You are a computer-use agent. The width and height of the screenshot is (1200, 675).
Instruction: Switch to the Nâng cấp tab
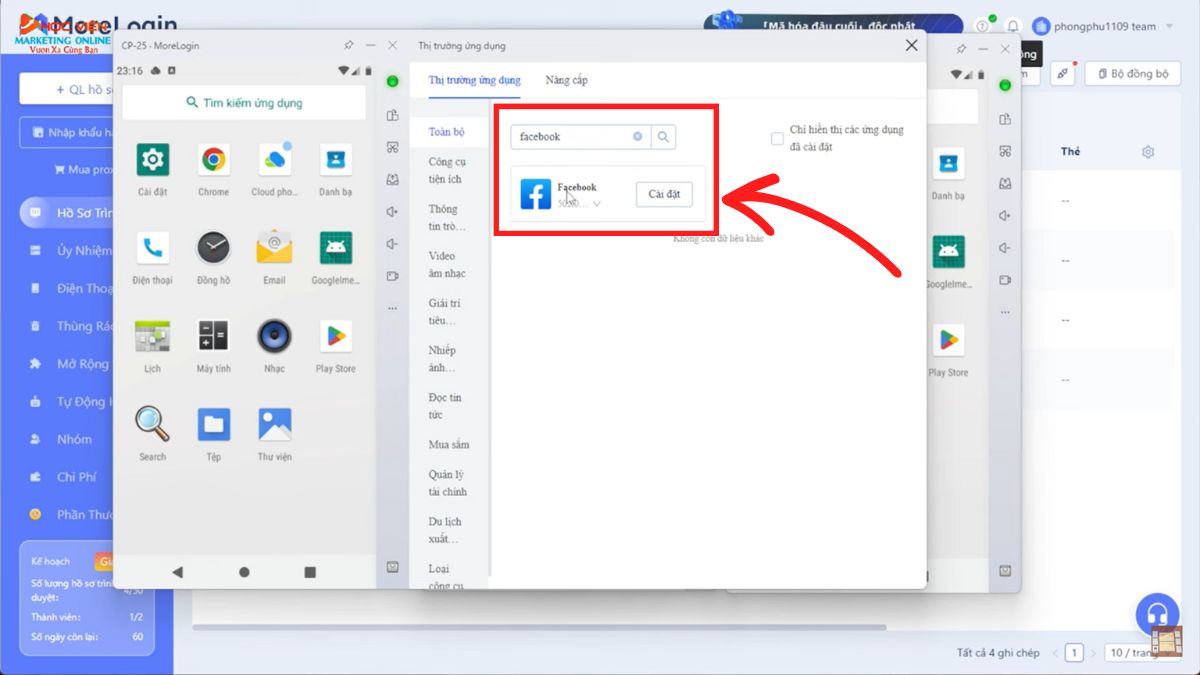click(567, 80)
